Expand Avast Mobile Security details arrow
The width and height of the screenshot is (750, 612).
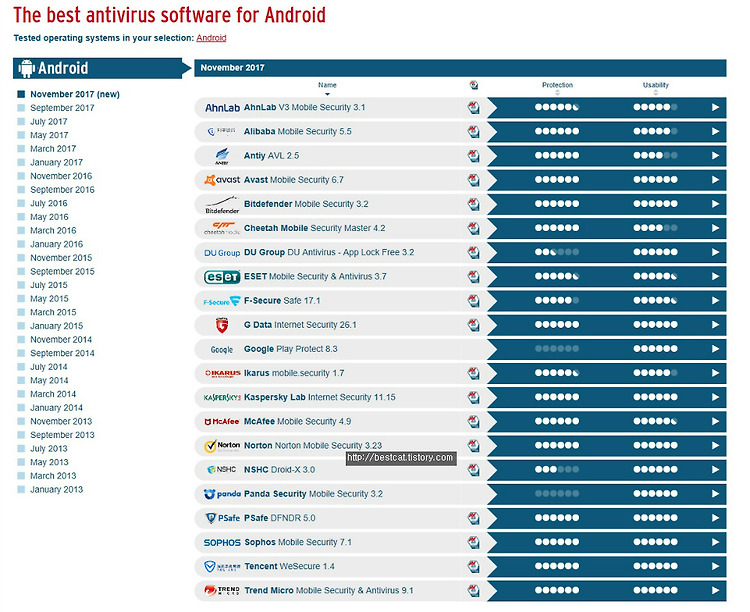tap(715, 179)
